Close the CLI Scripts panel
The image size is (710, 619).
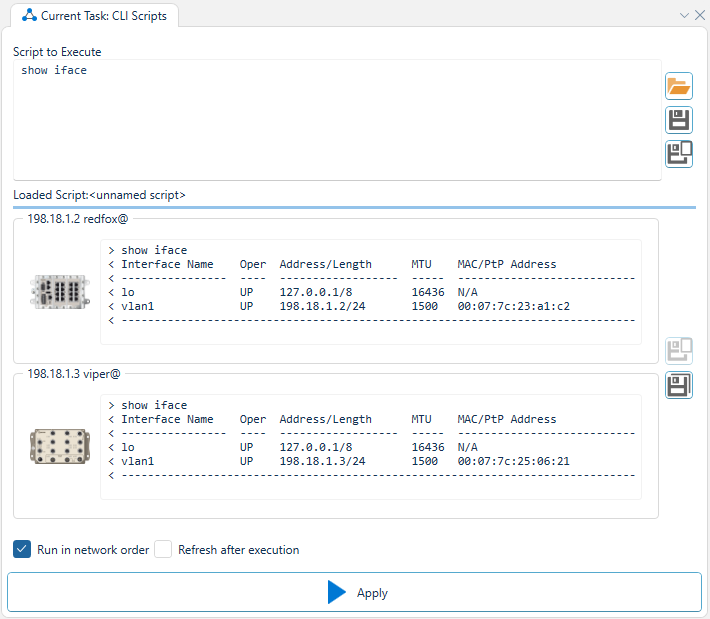(x=700, y=15)
